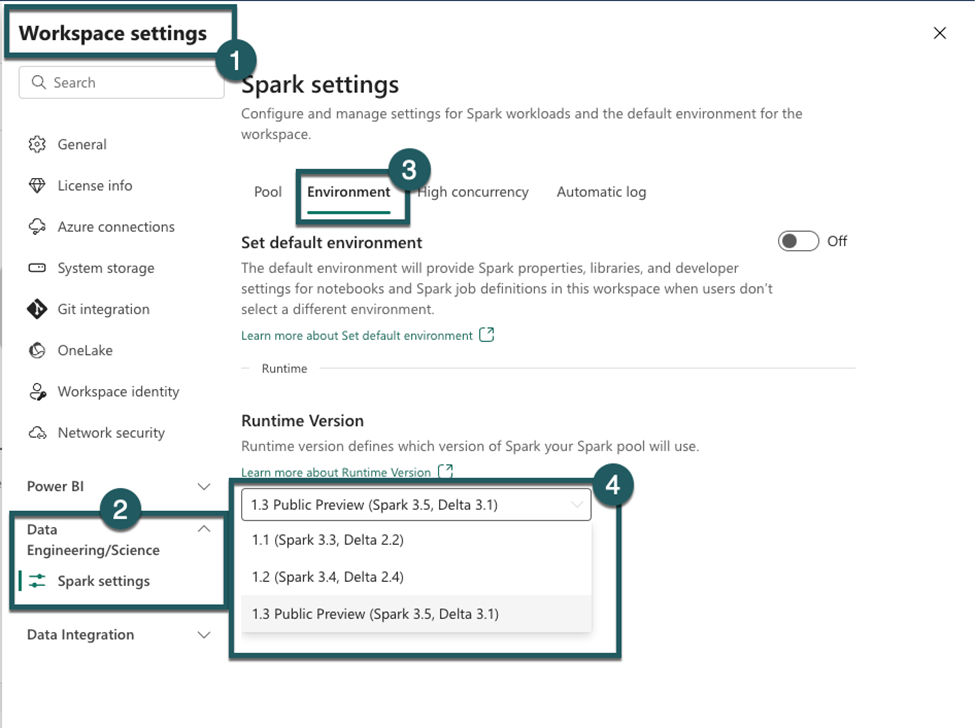Click the License info diamond icon
The width and height of the screenshot is (975, 728).
tap(37, 185)
